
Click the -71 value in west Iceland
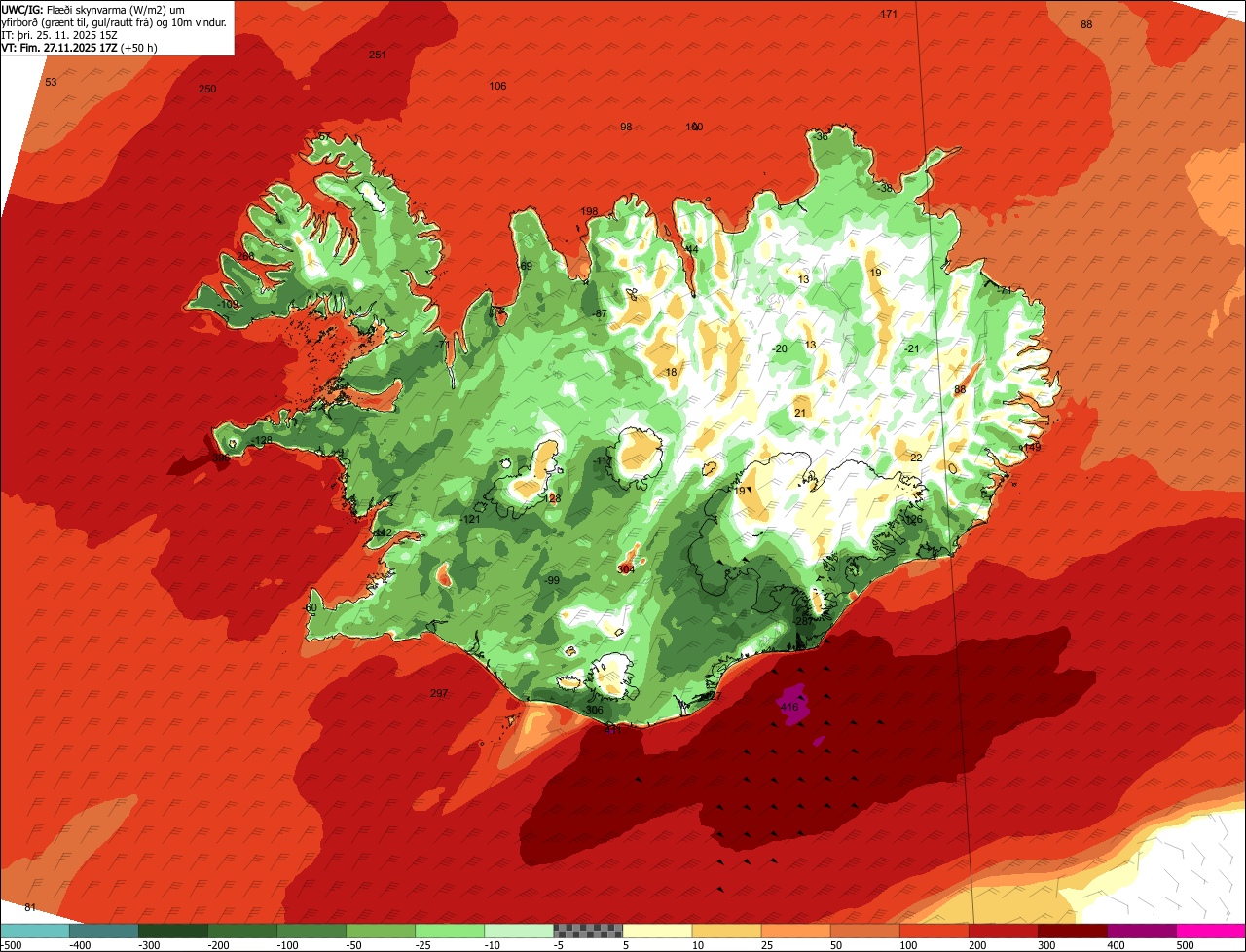click(x=442, y=345)
